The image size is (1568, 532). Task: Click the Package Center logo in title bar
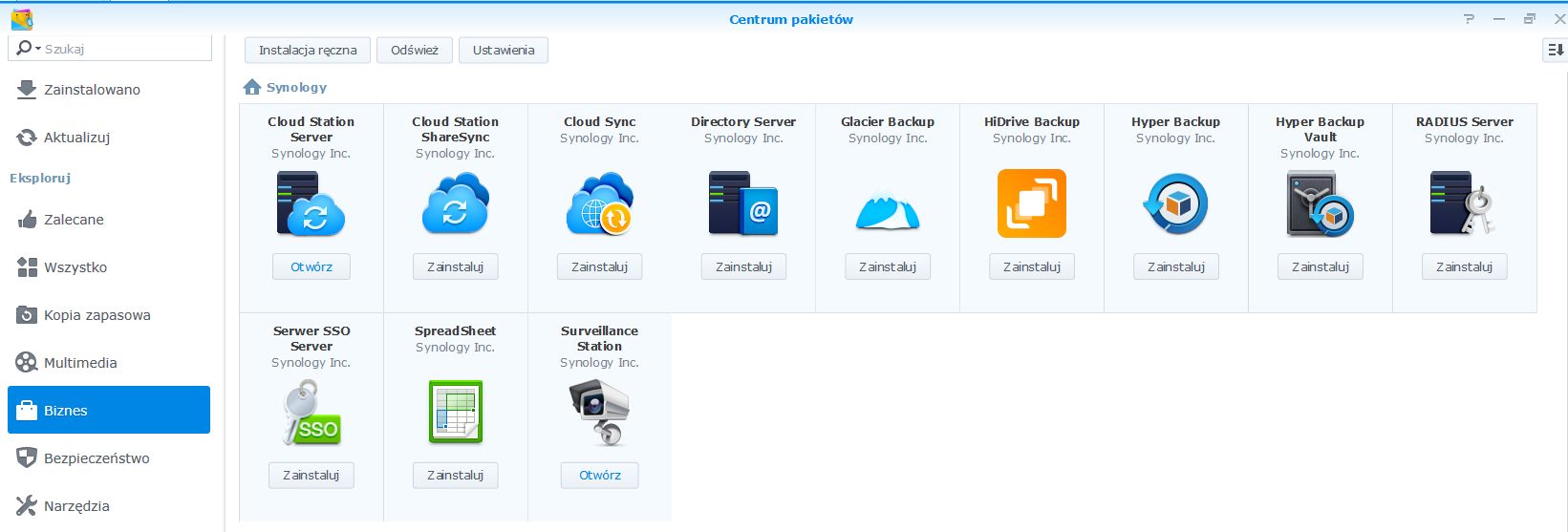click(22, 19)
